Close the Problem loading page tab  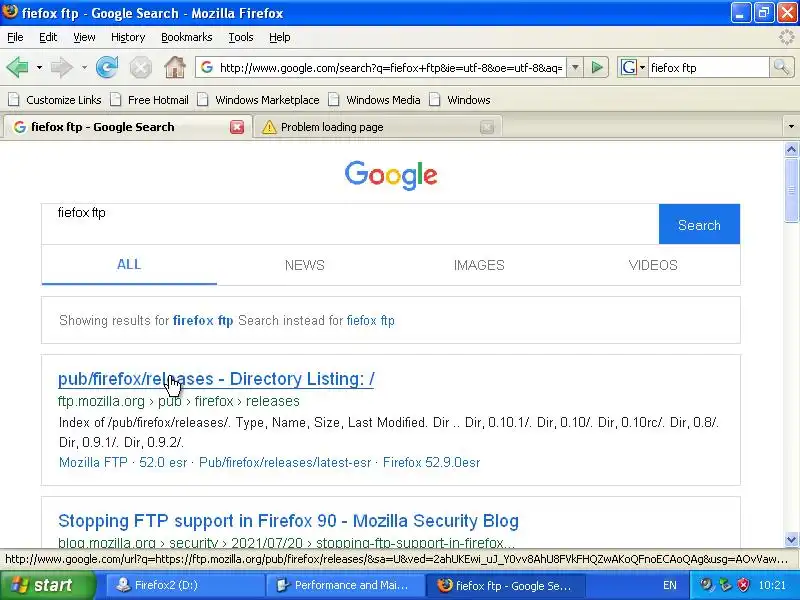tap(487, 127)
